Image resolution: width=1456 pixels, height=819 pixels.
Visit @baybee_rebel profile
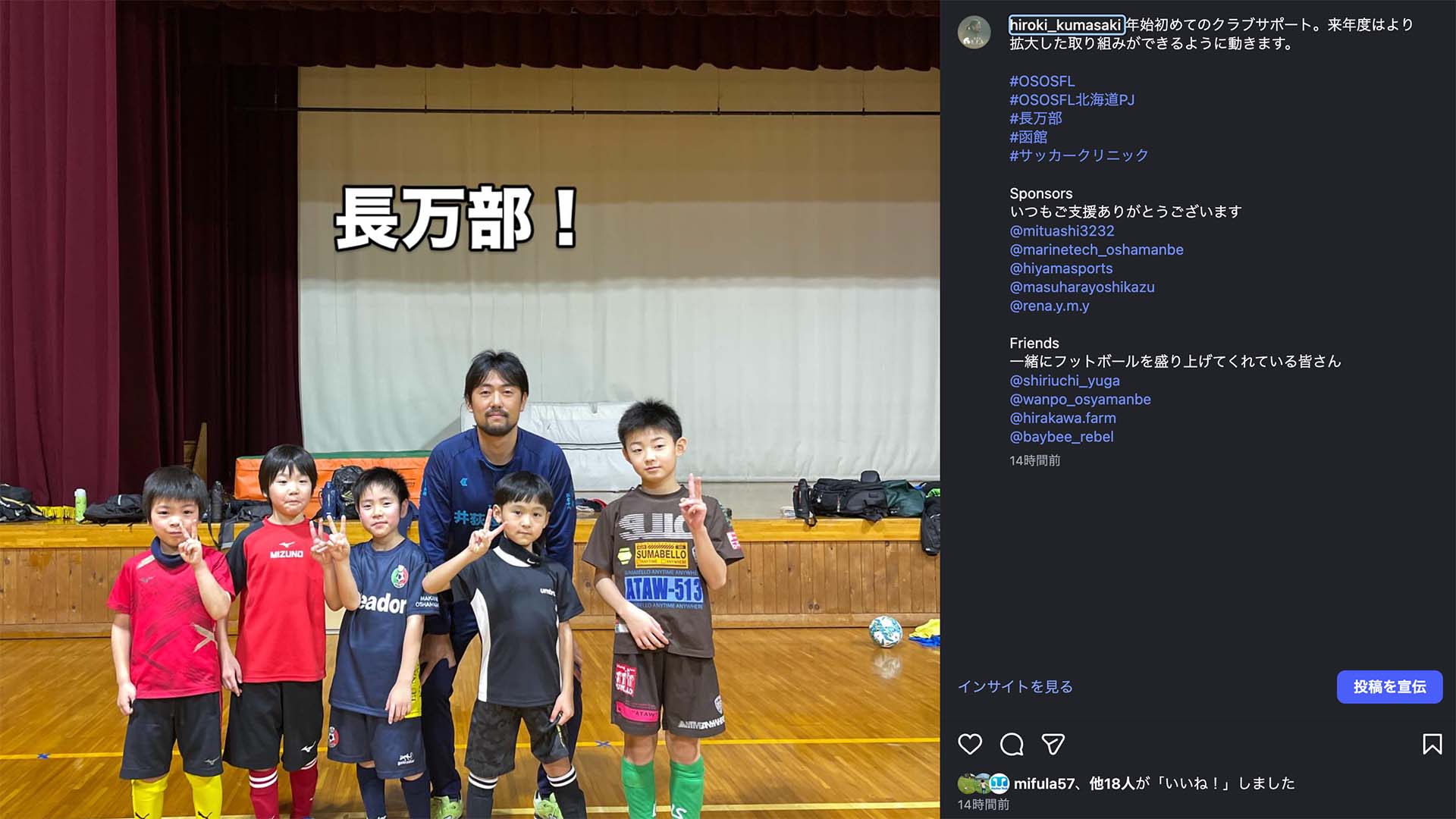pos(1062,437)
